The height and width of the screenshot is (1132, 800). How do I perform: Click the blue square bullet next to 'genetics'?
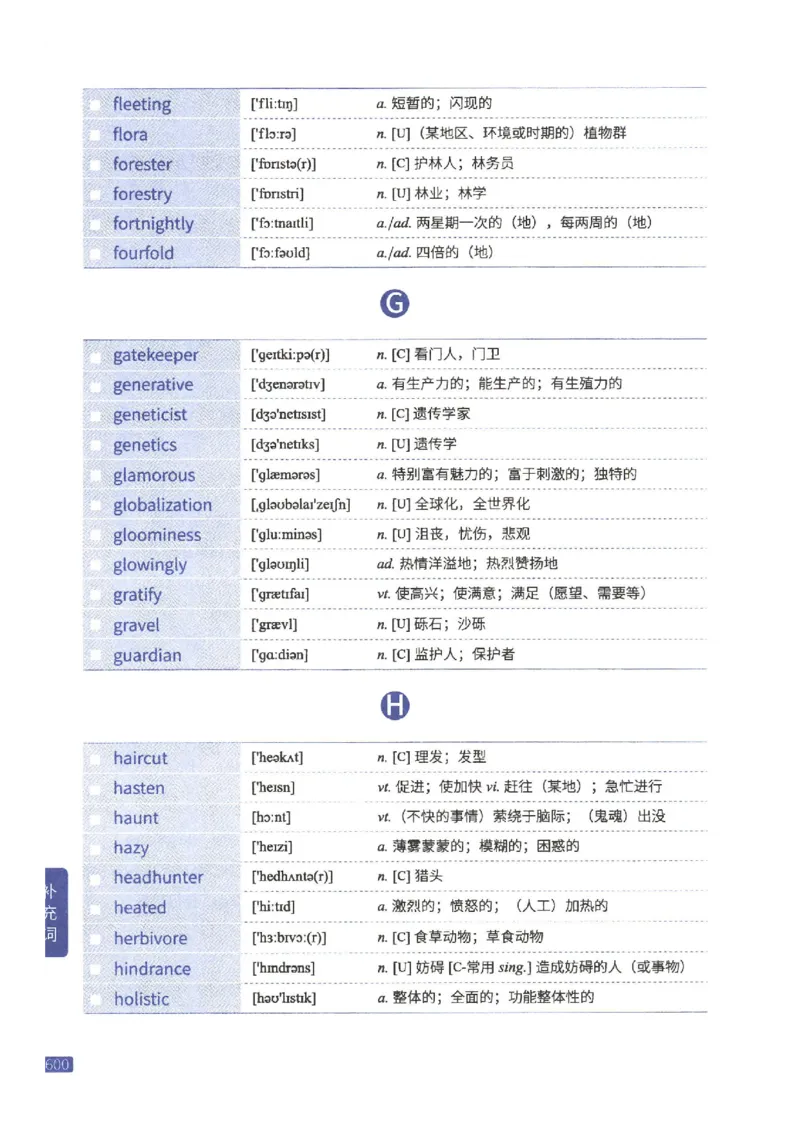(96, 444)
